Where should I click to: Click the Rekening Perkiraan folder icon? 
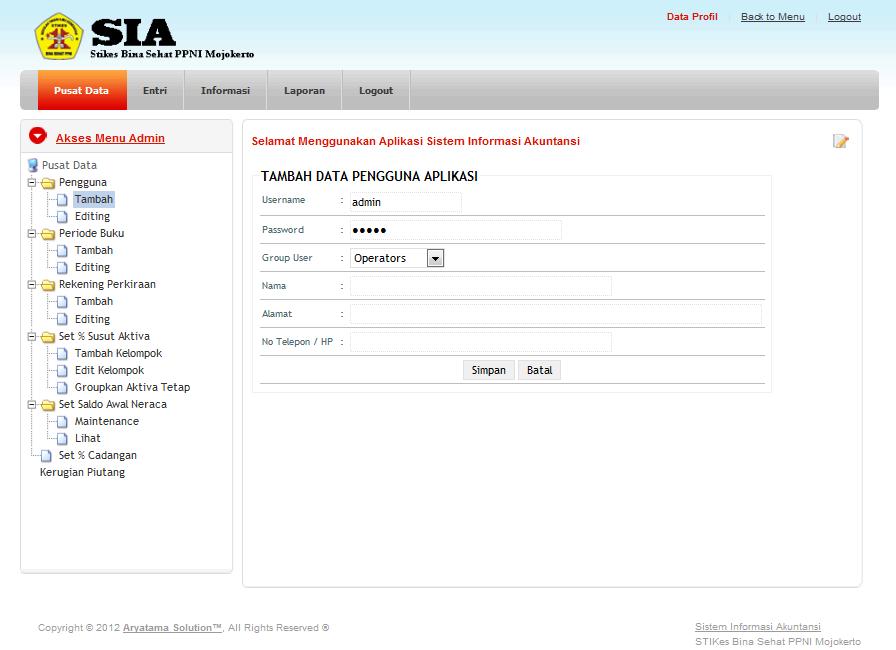pos(48,285)
